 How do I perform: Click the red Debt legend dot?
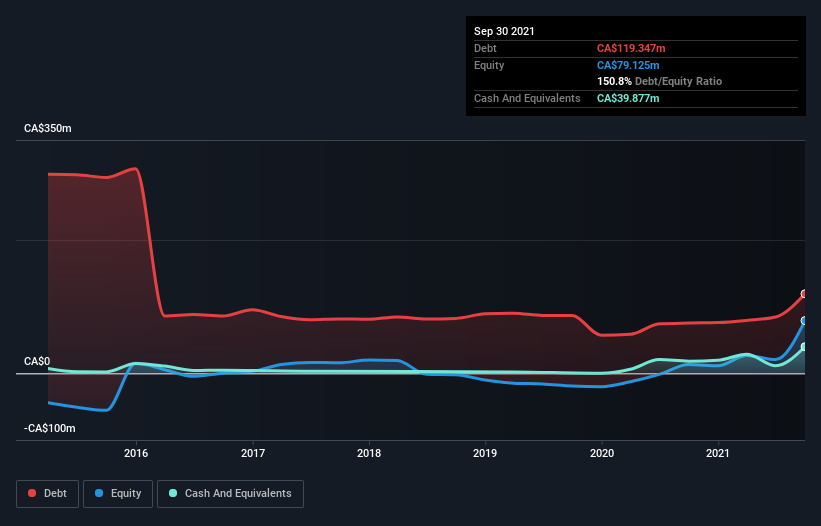[32, 493]
